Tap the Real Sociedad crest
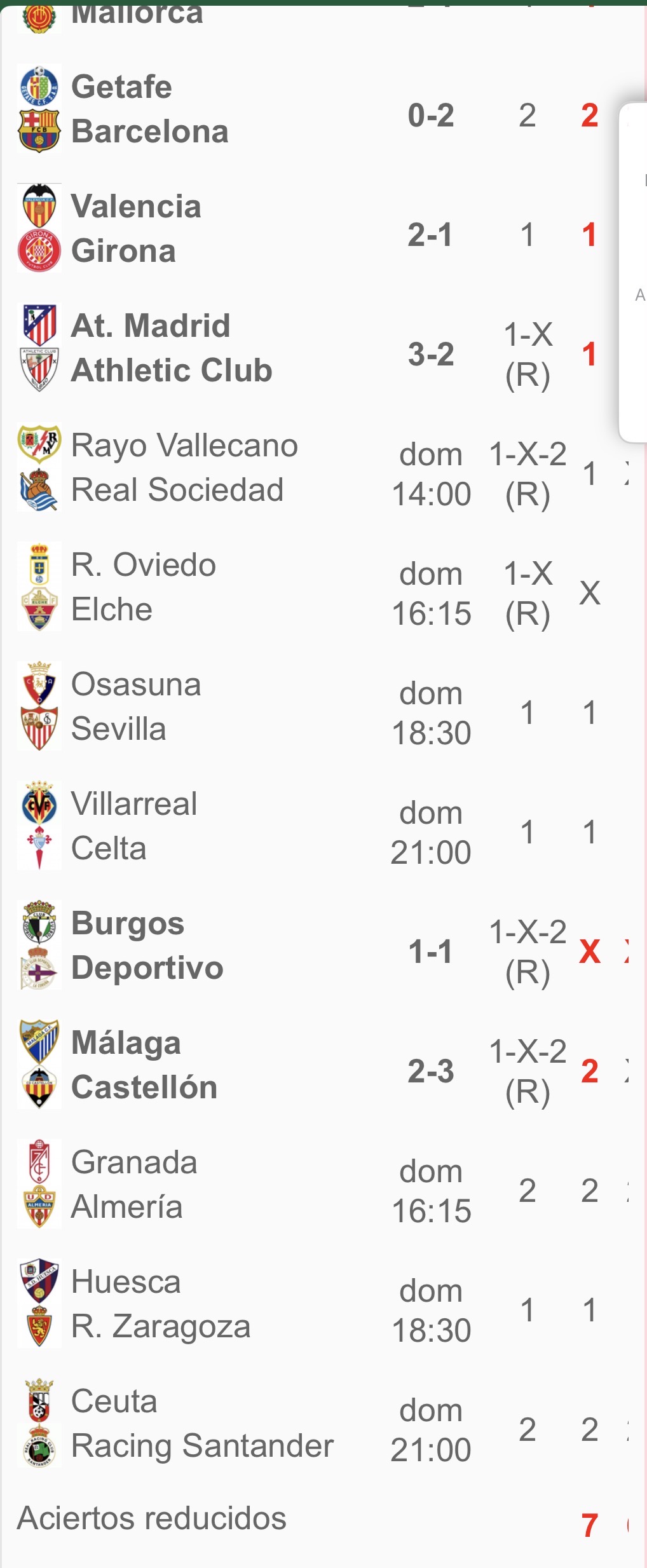 [x=39, y=489]
